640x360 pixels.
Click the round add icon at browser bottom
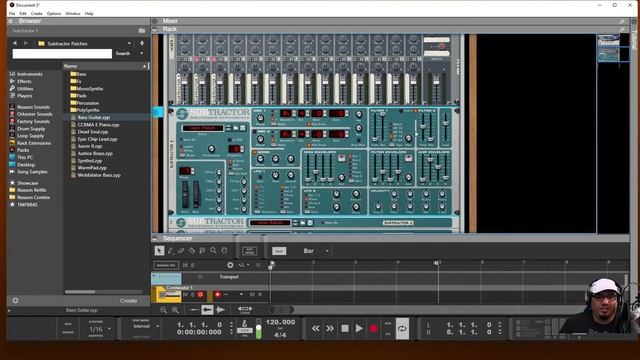pos(15,300)
